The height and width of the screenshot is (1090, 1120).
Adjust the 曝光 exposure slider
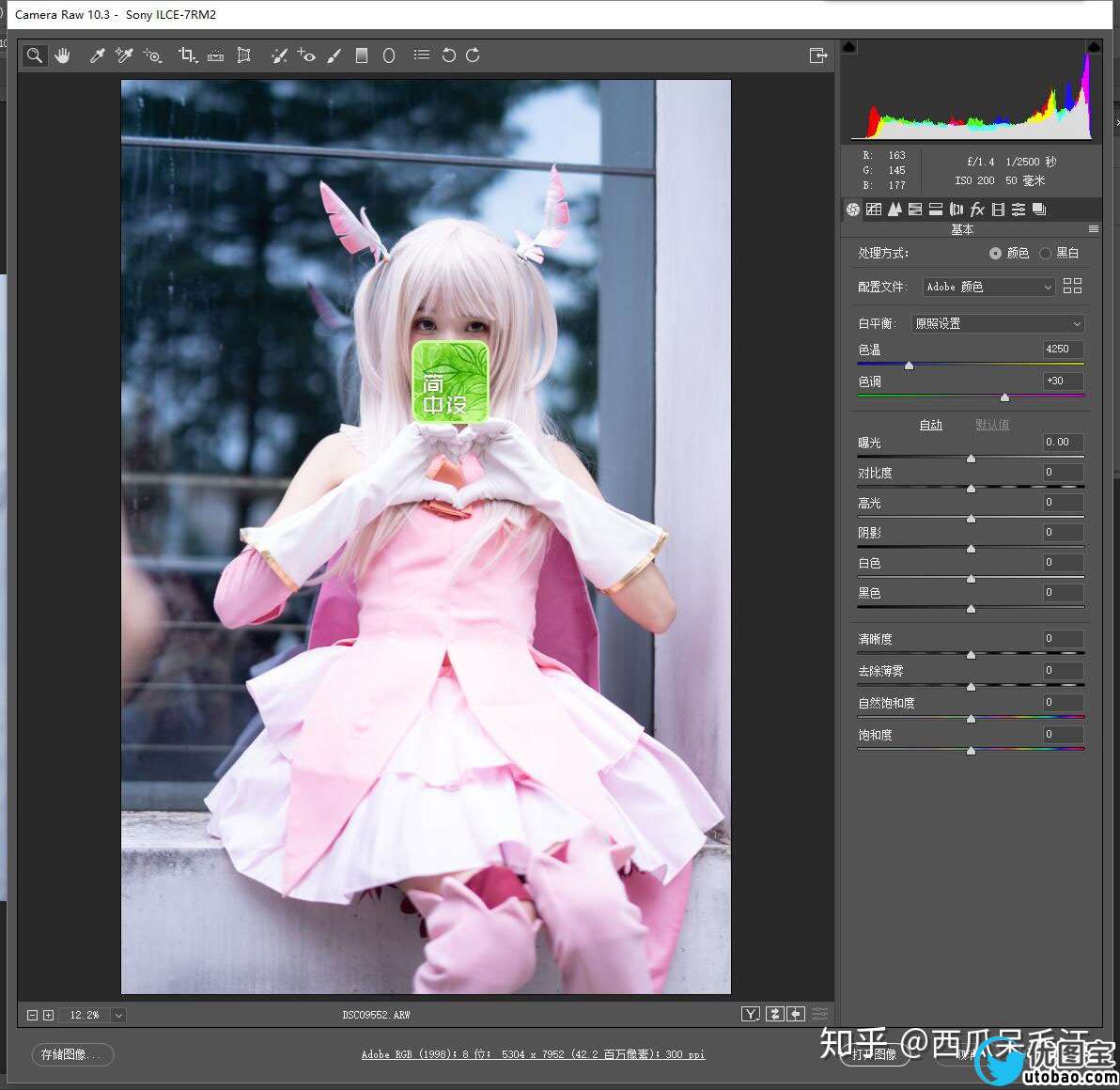tap(971, 458)
